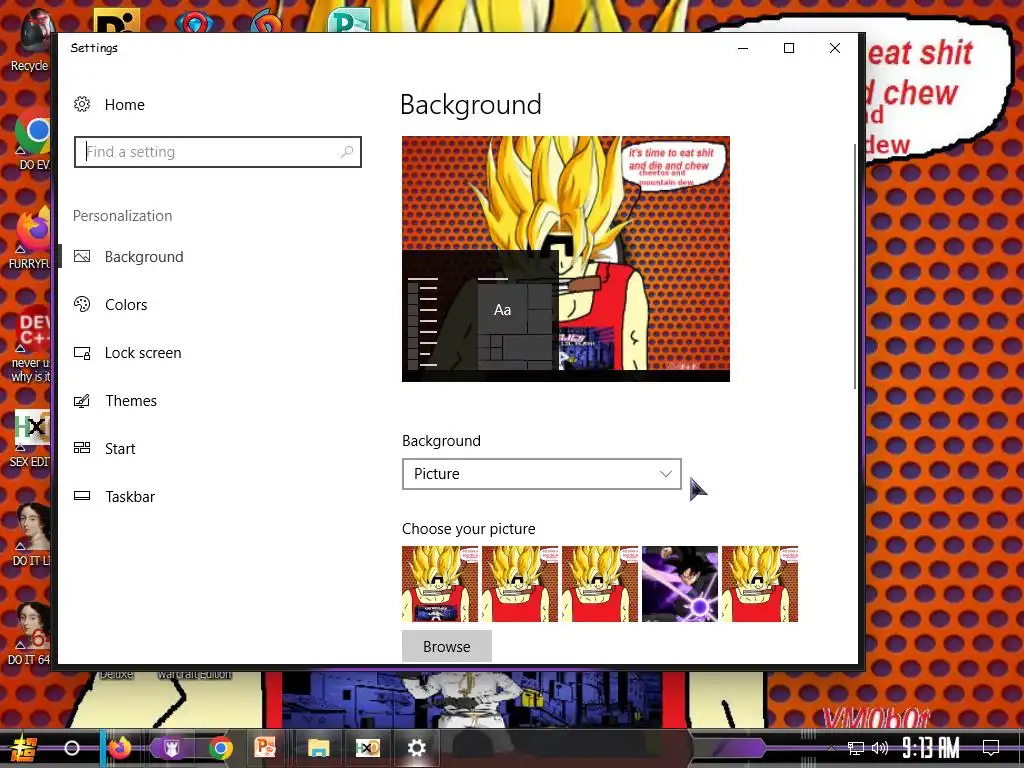
Task: Click the Background picture icon in sidebar
Action: tap(82, 257)
